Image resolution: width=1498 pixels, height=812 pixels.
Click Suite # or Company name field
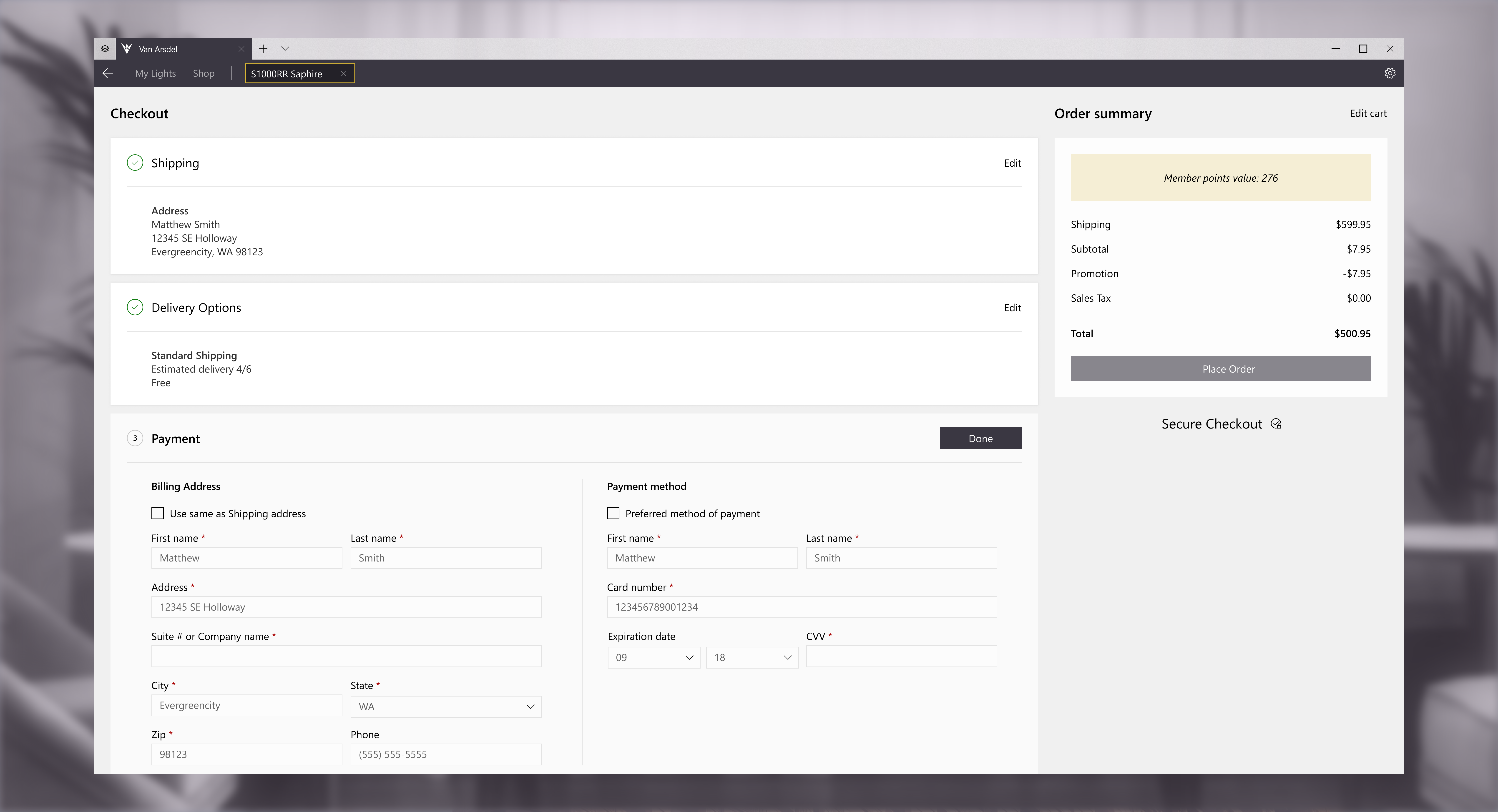(x=346, y=656)
